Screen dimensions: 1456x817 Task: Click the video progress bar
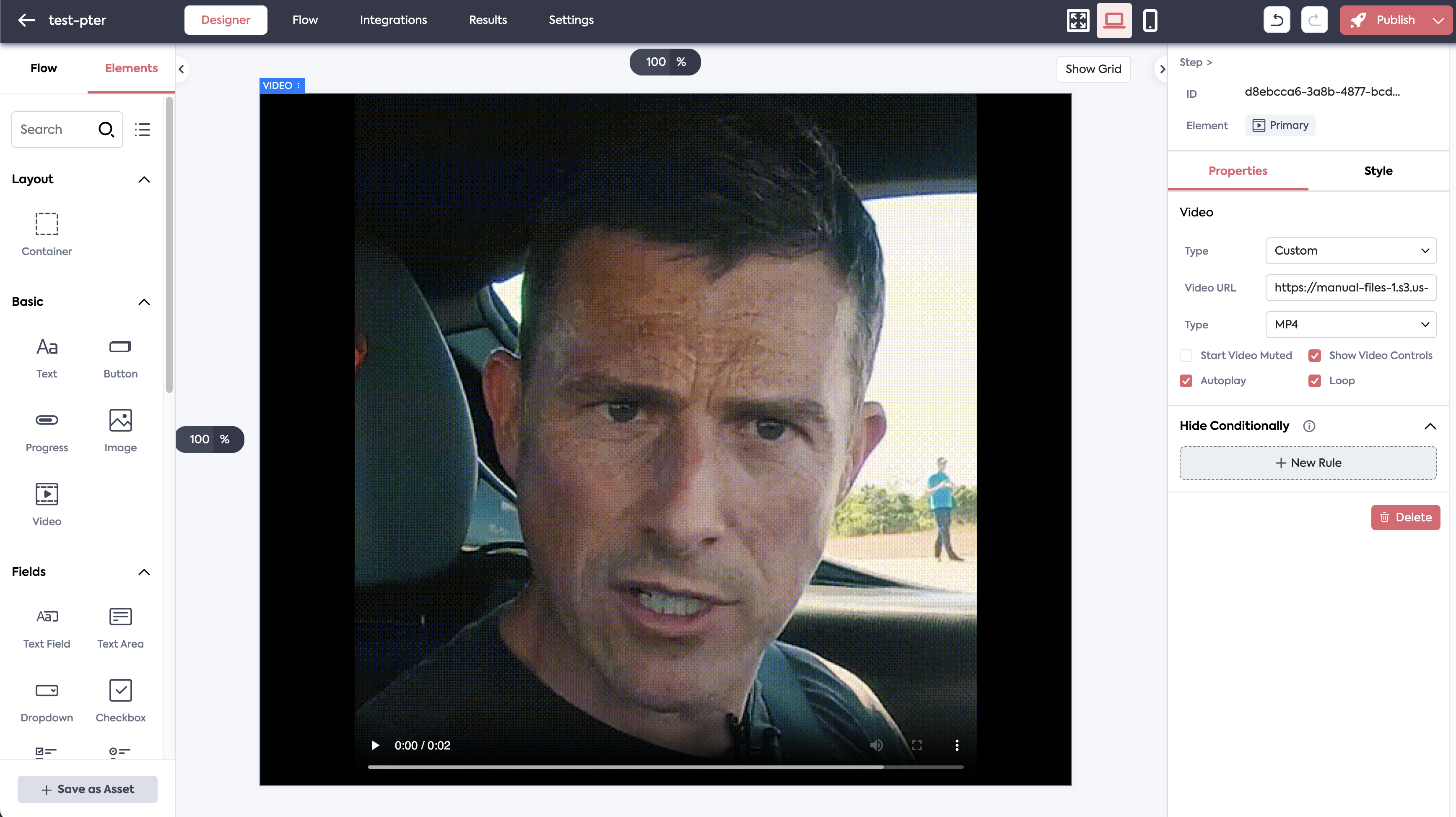coord(665,767)
